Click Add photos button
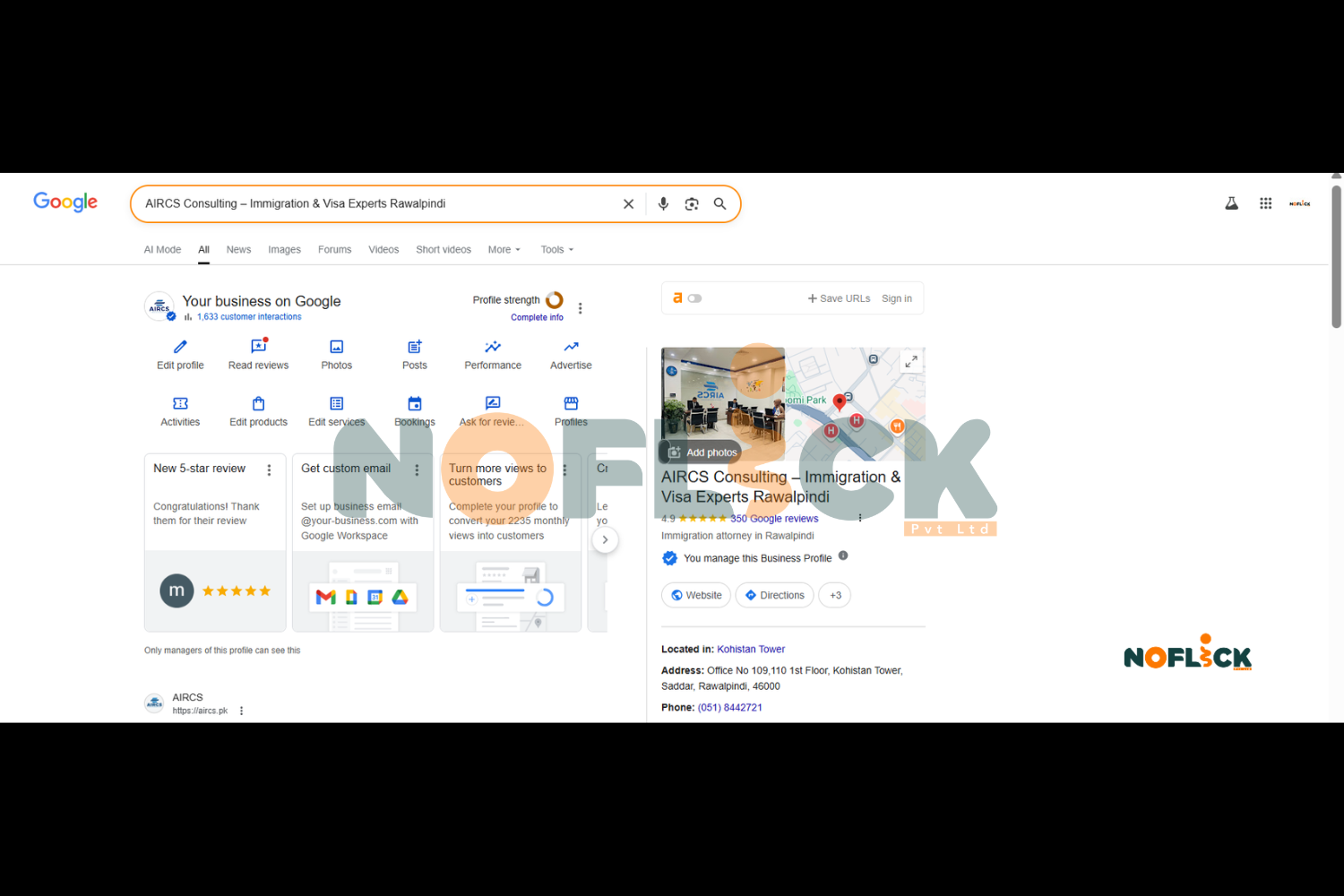 tap(702, 452)
